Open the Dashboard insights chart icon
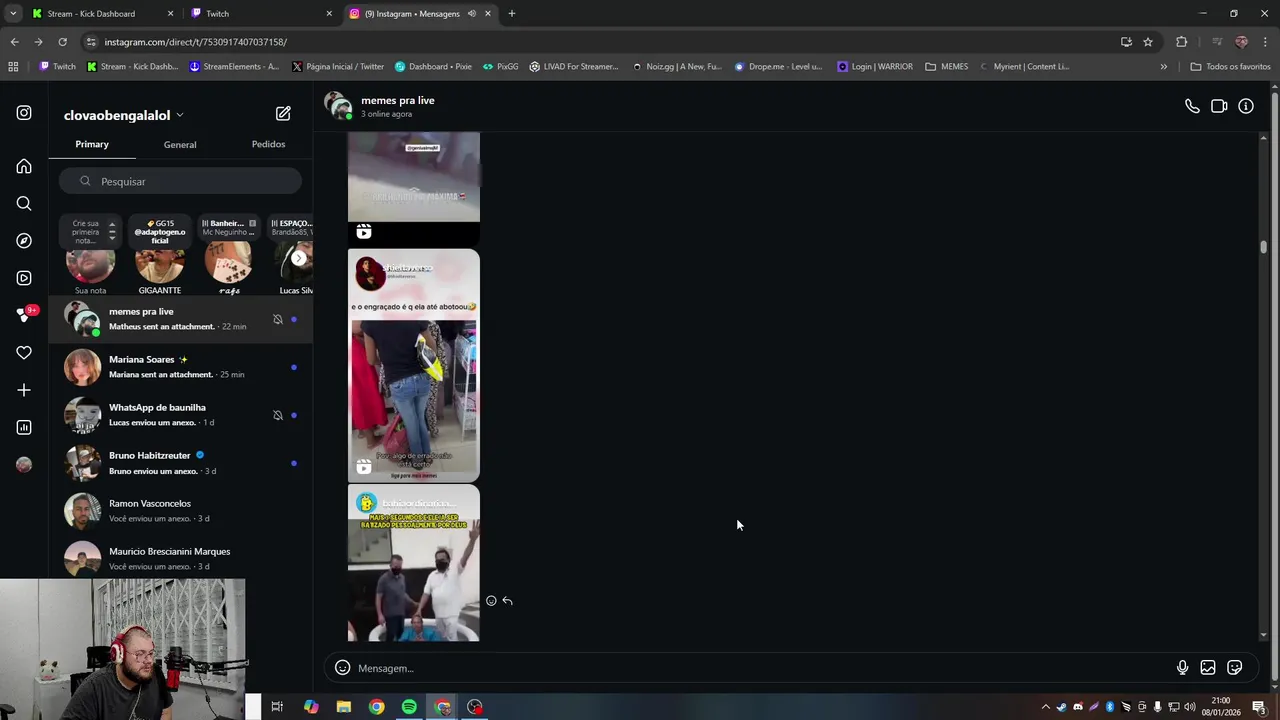Screen dimensions: 1280x720 (24, 427)
